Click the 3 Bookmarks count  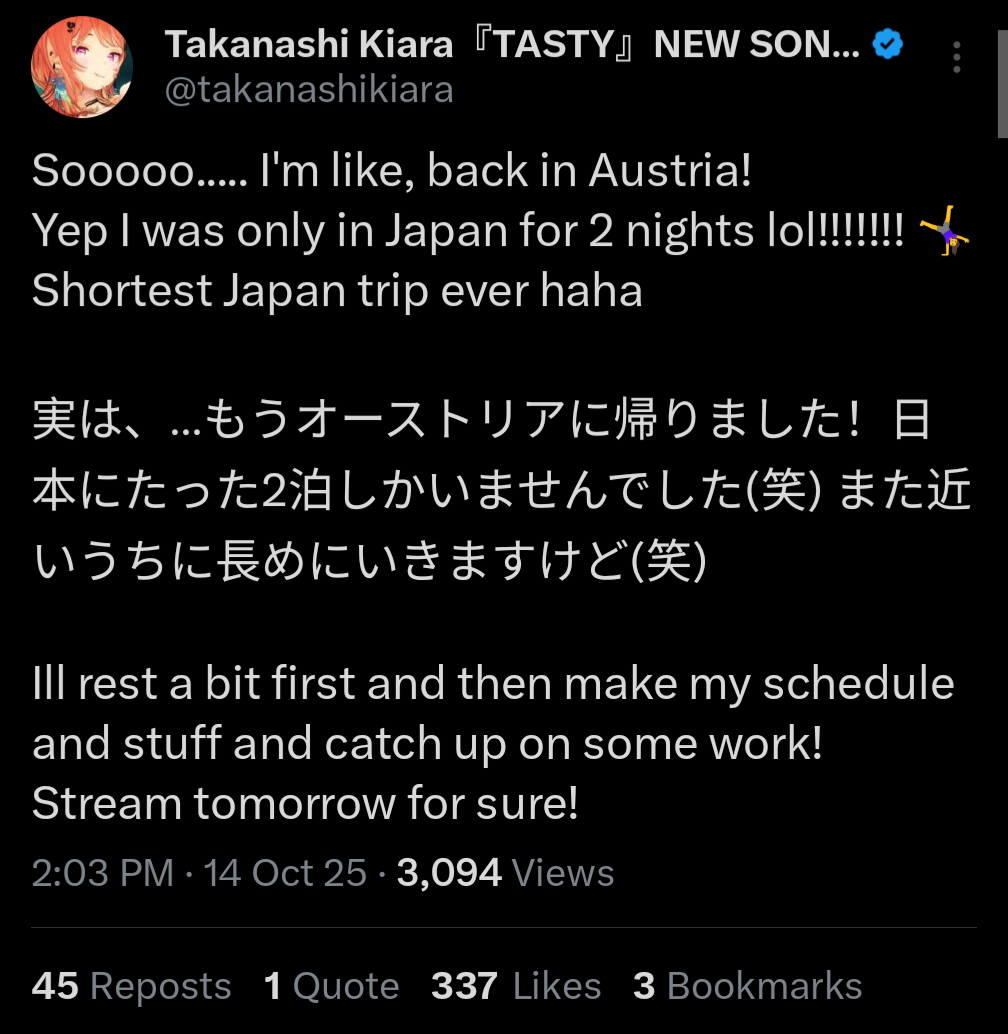tap(748, 986)
